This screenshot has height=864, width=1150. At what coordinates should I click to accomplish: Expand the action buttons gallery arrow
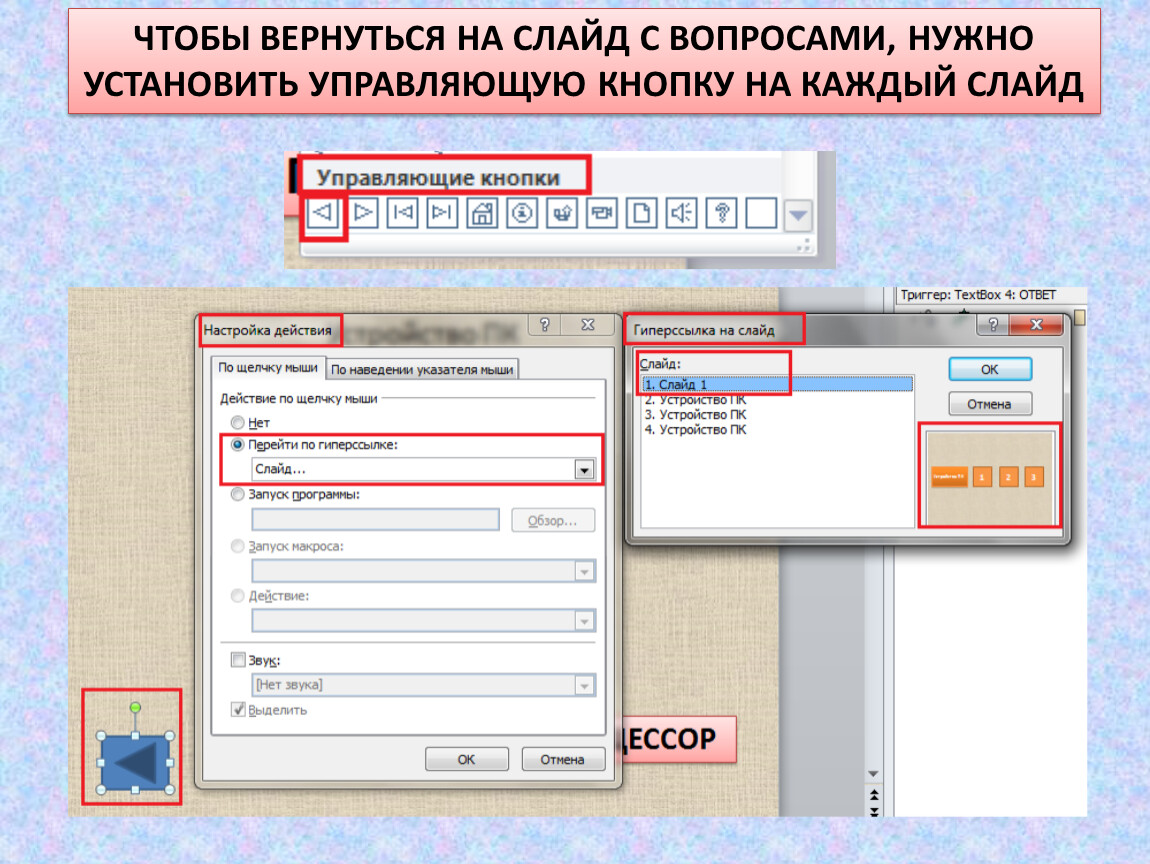click(798, 214)
